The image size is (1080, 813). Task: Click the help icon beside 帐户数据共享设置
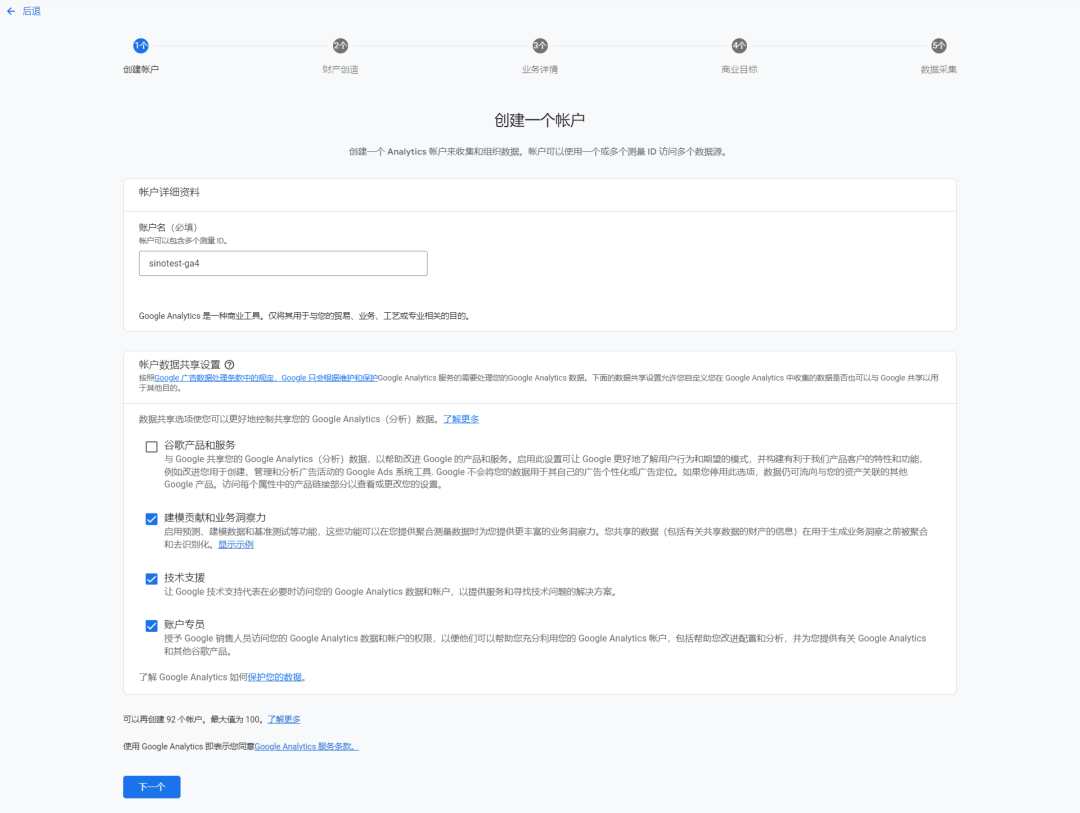[x=229, y=365]
